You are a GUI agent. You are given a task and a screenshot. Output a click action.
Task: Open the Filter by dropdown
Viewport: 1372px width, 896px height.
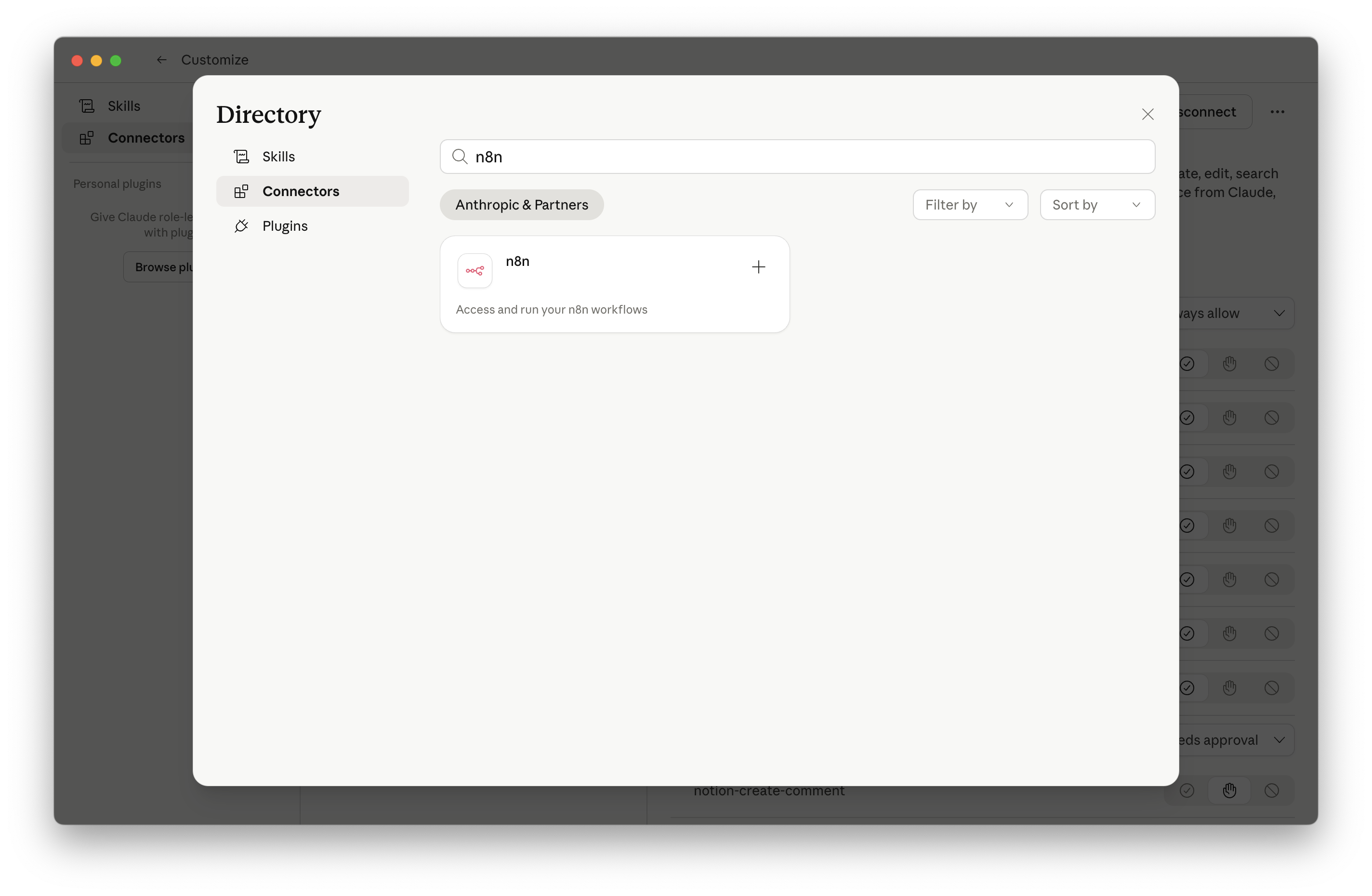pyautogui.click(x=970, y=204)
